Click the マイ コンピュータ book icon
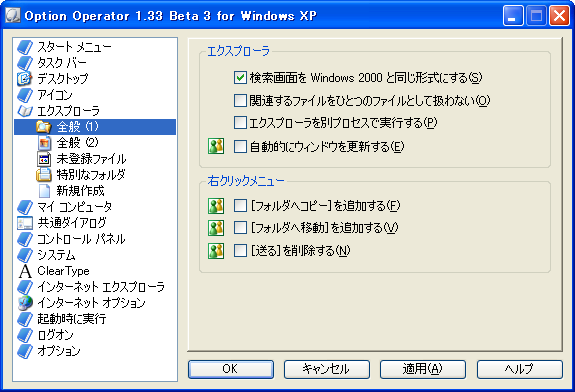This screenshot has height=392, width=575. pyautogui.click(x=25, y=207)
